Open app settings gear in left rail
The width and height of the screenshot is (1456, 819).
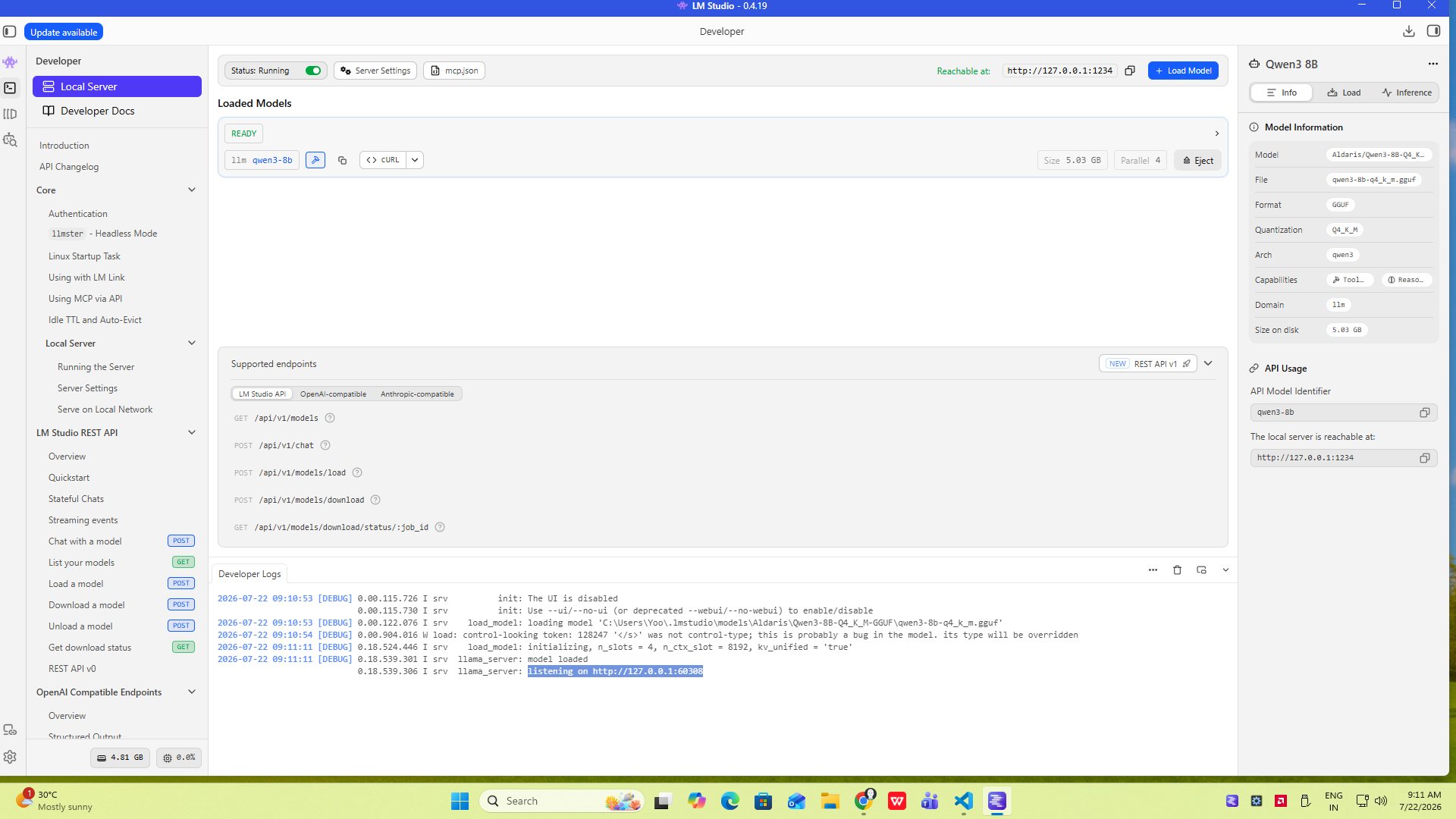click(x=10, y=757)
